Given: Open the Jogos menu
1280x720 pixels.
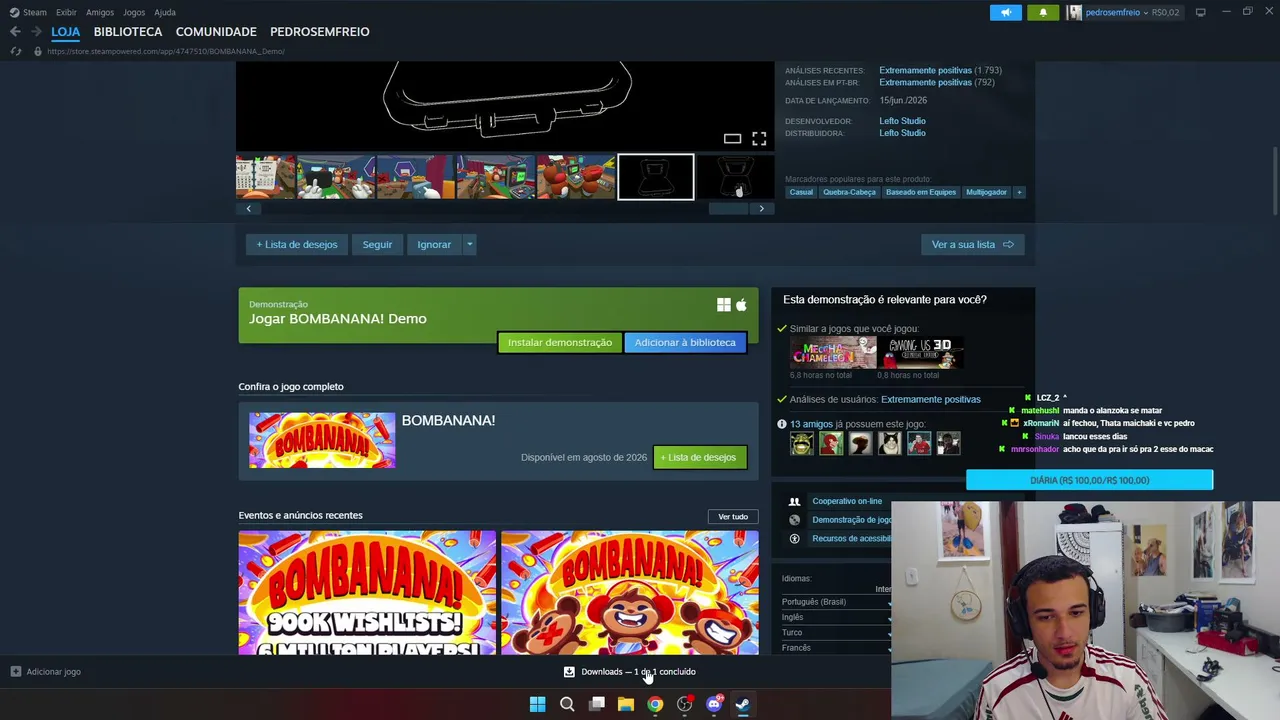Looking at the screenshot, I should point(134,12).
